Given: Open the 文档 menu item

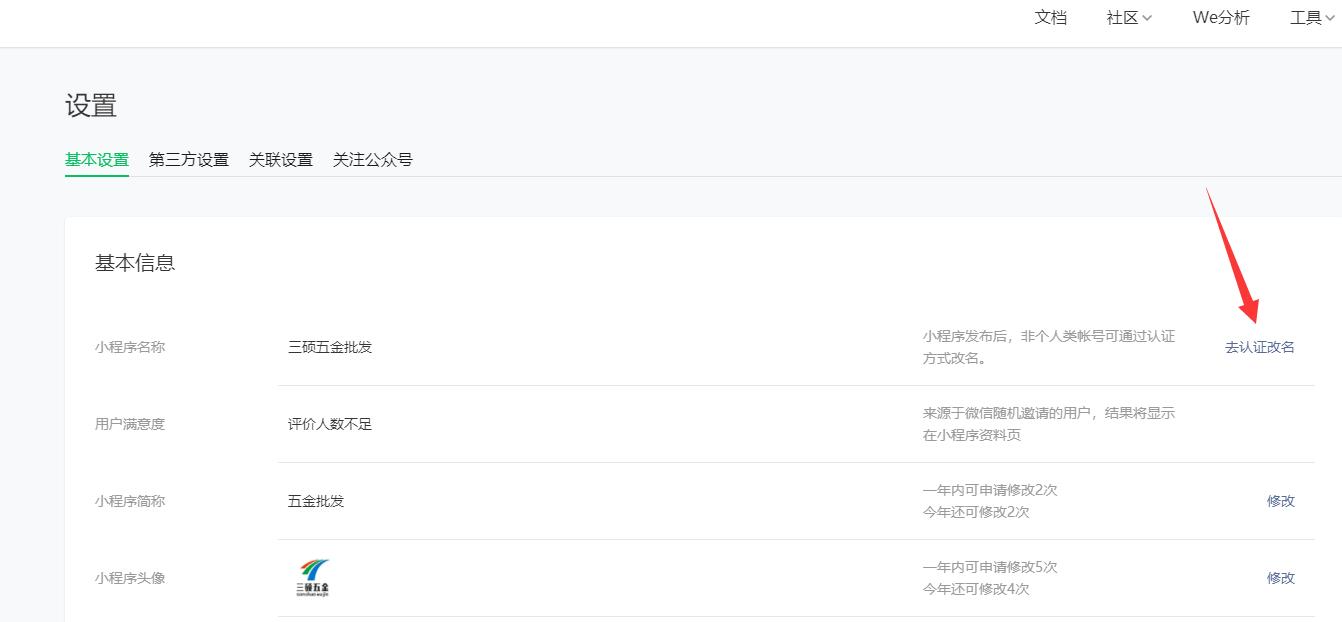Looking at the screenshot, I should [1050, 18].
